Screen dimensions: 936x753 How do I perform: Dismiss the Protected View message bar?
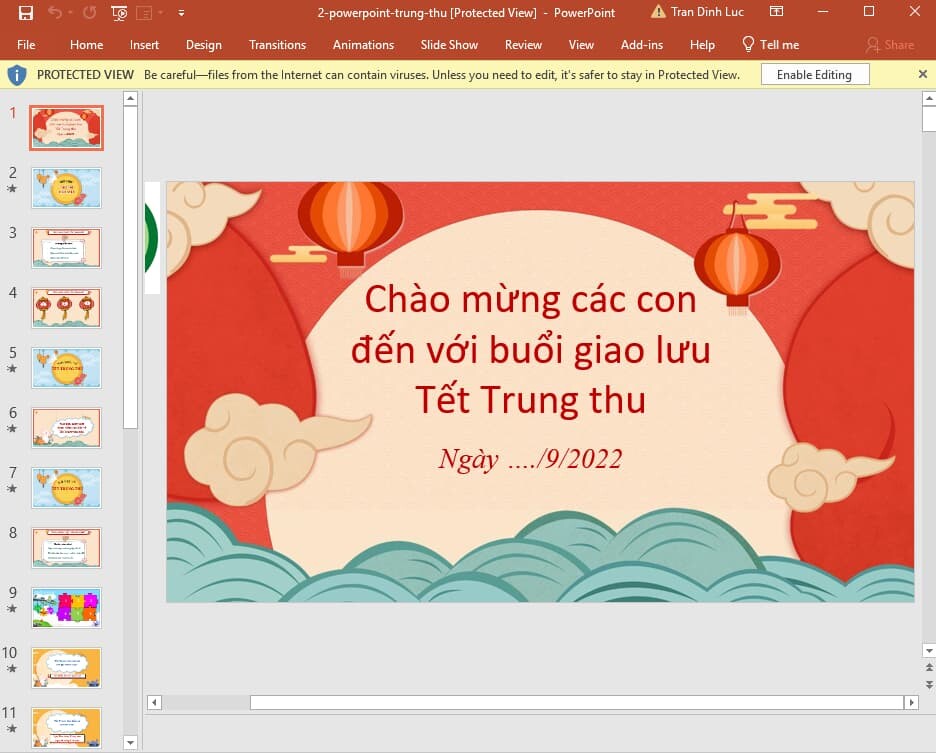click(x=923, y=74)
